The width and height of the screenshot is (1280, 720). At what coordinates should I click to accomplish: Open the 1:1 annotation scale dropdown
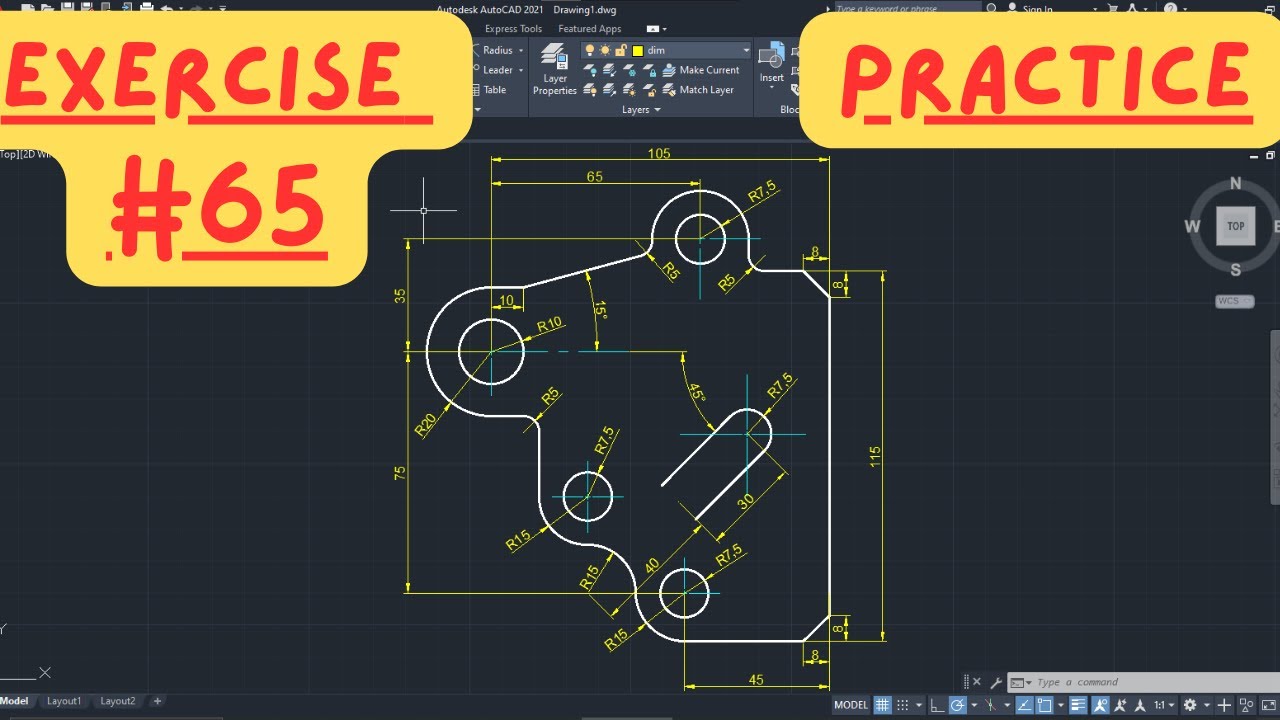pyautogui.click(x=1164, y=705)
